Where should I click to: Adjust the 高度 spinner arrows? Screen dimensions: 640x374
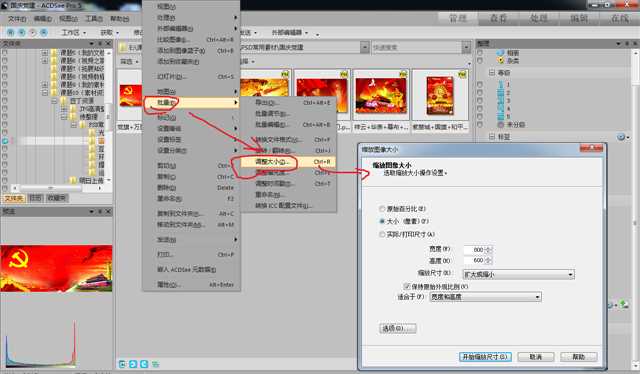[x=489, y=260]
